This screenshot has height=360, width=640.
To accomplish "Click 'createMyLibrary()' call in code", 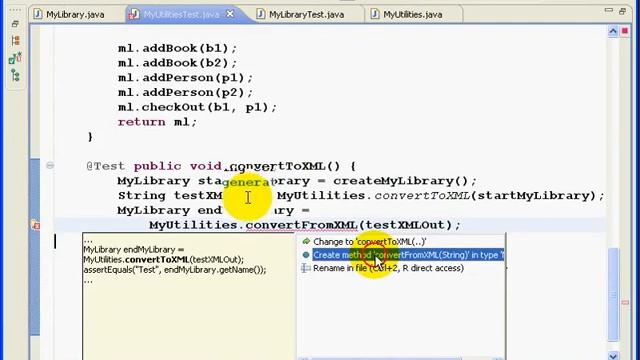I will pyautogui.click(x=400, y=181).
